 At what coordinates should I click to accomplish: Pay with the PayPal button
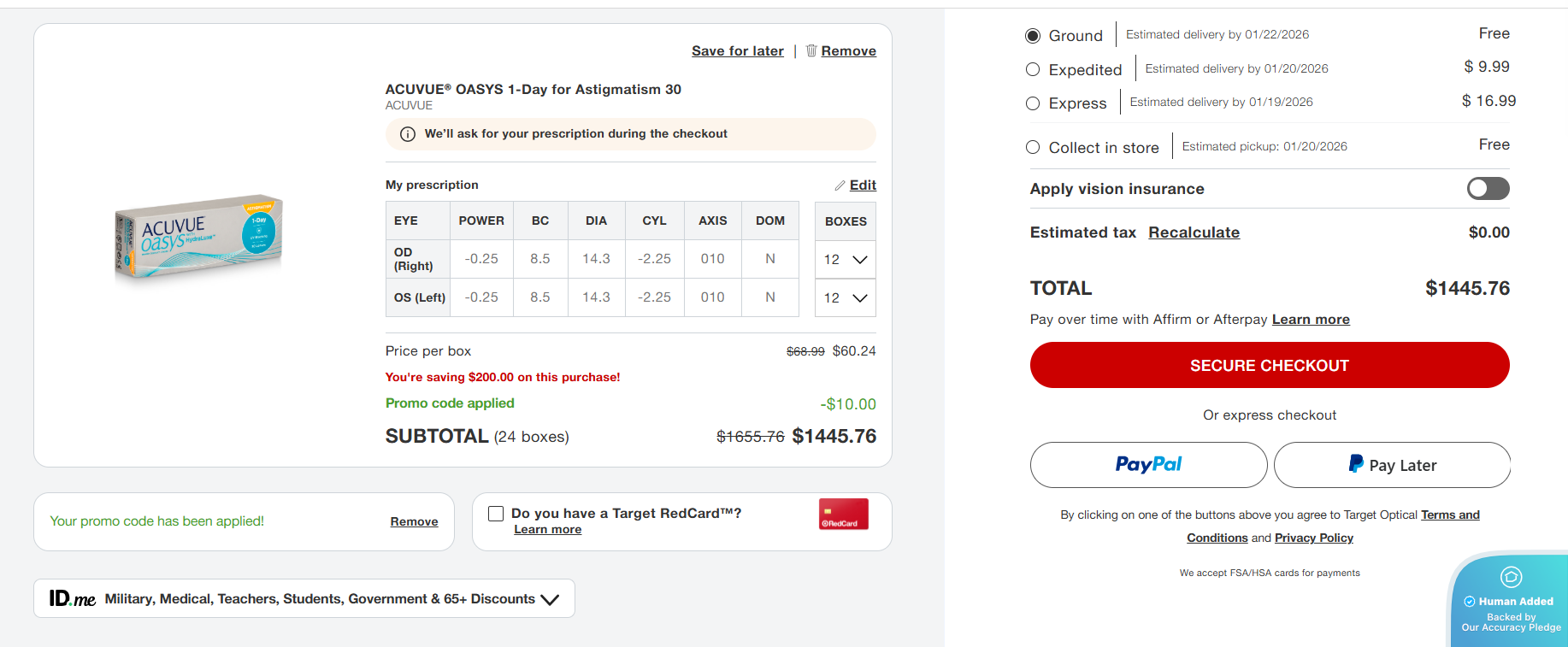[x=1148, y=465]
